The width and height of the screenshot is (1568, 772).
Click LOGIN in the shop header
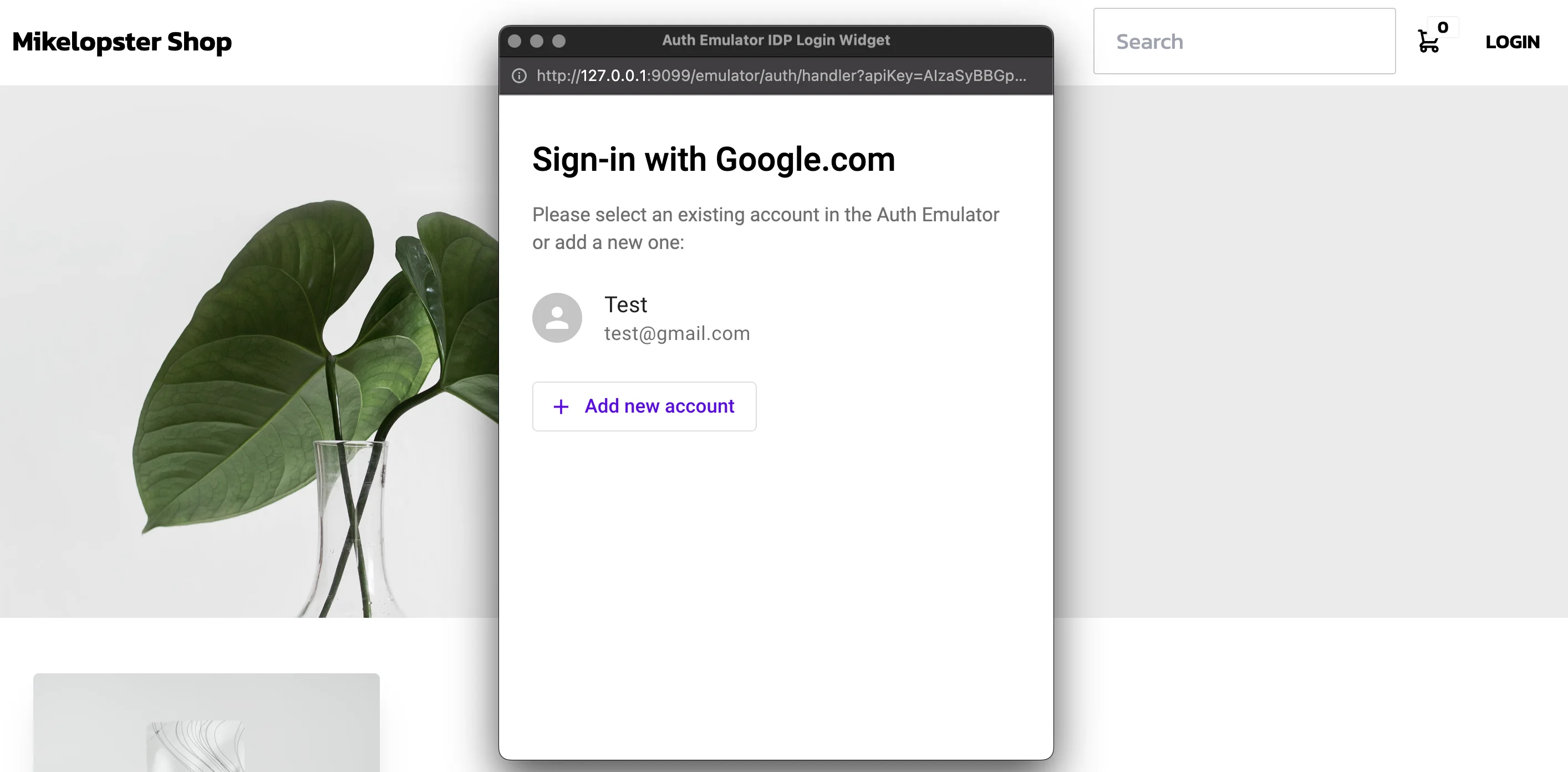tap(1513, 42)
